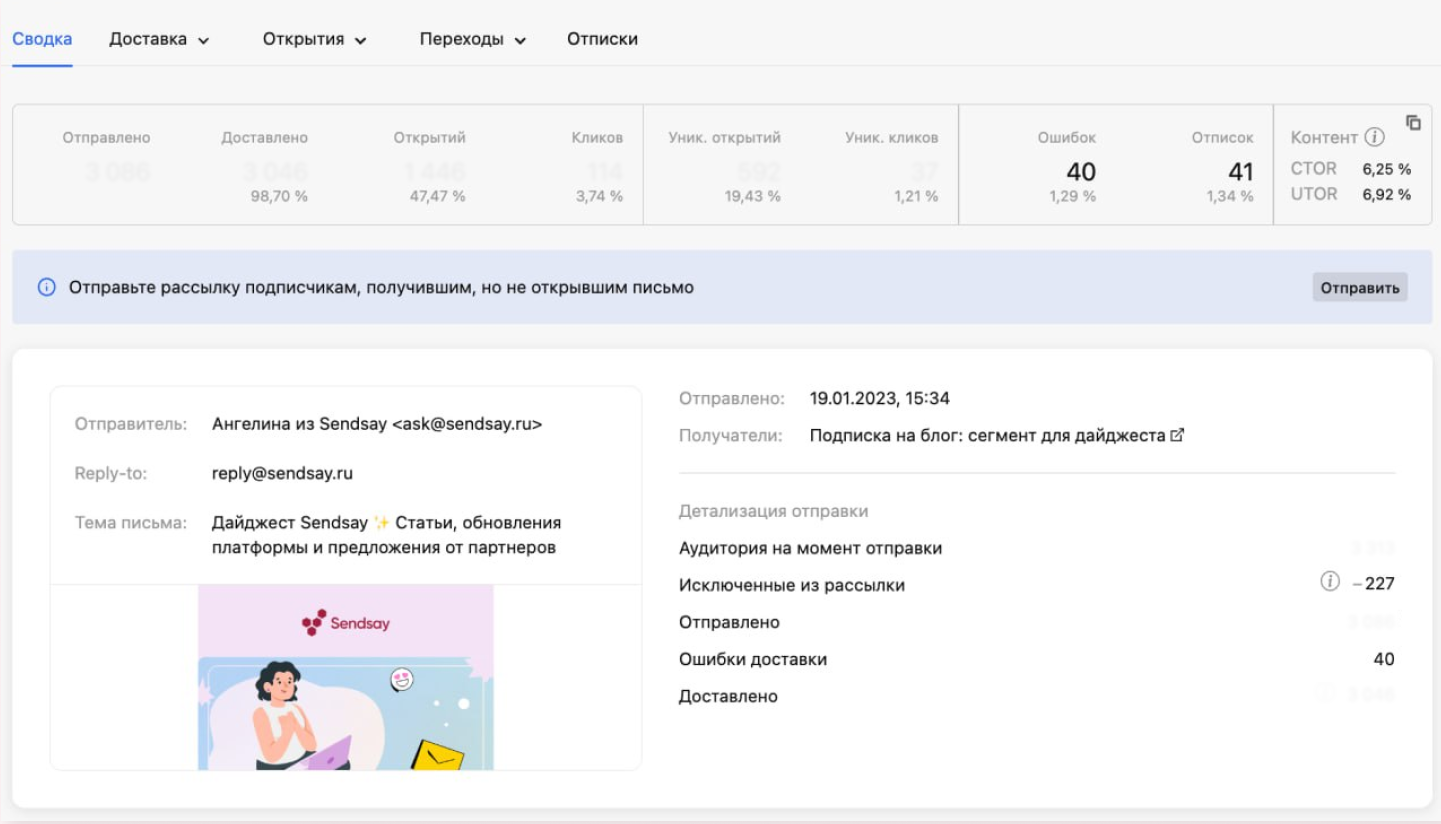Click the Отправлено statistic column header

point(106,138)
